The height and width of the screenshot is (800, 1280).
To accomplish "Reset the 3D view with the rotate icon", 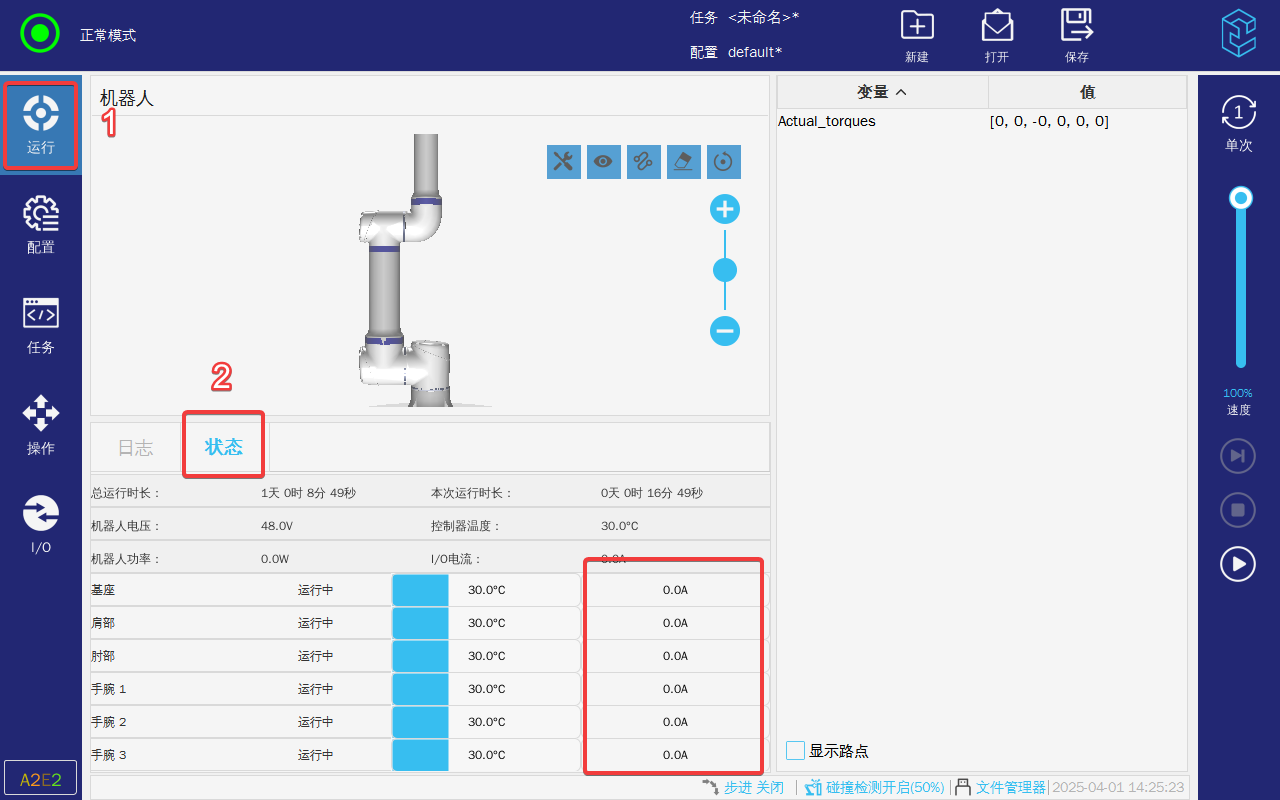I will click(x=724, y=162).
